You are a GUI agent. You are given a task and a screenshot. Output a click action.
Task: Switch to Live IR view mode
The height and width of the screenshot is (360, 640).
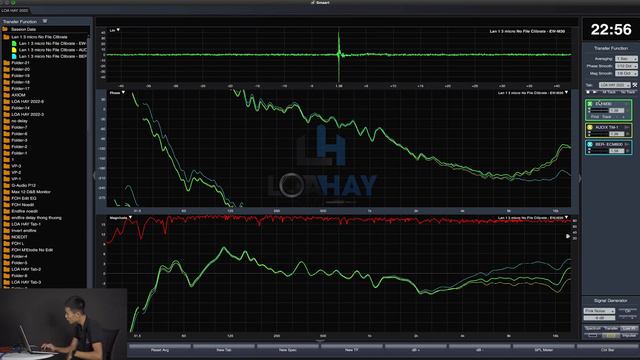coord(629,329)
